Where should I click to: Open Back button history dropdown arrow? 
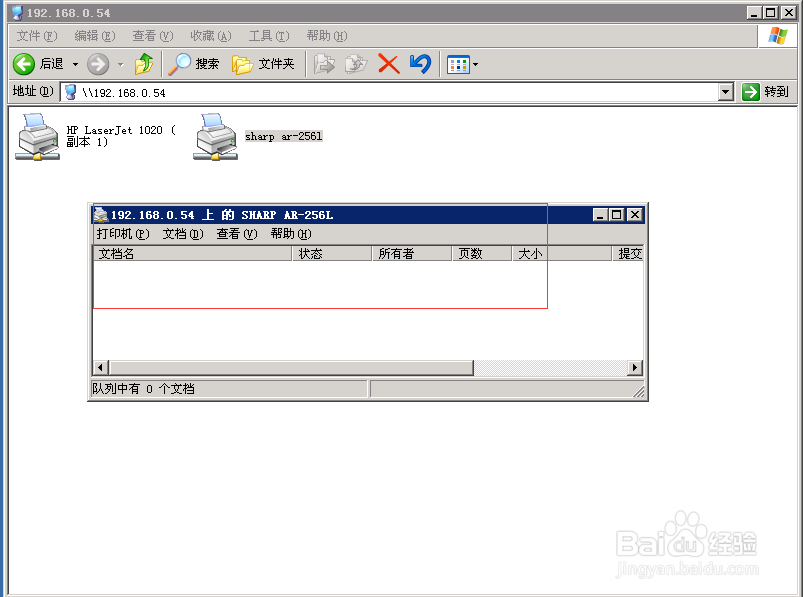(x=75, y=65)
